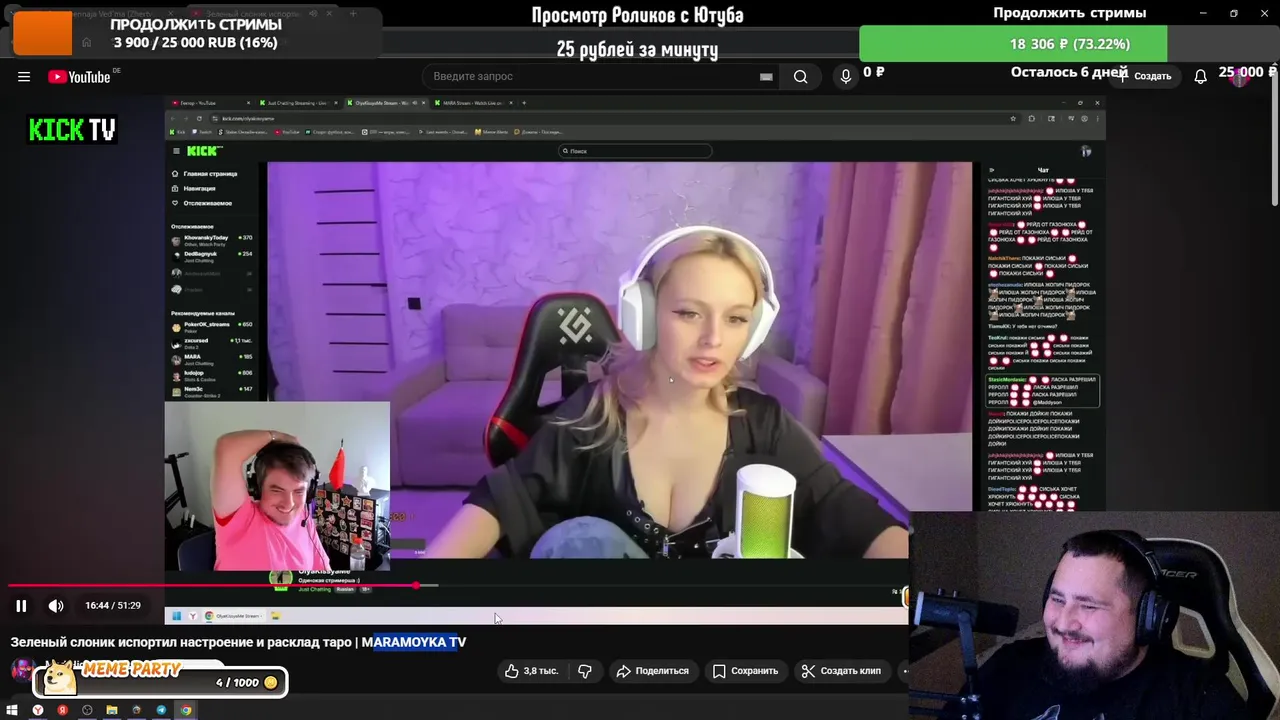Launch Yandex Browser from the taskbar
This screenshot has height=720, width=1280.
[x=38, y=710]
